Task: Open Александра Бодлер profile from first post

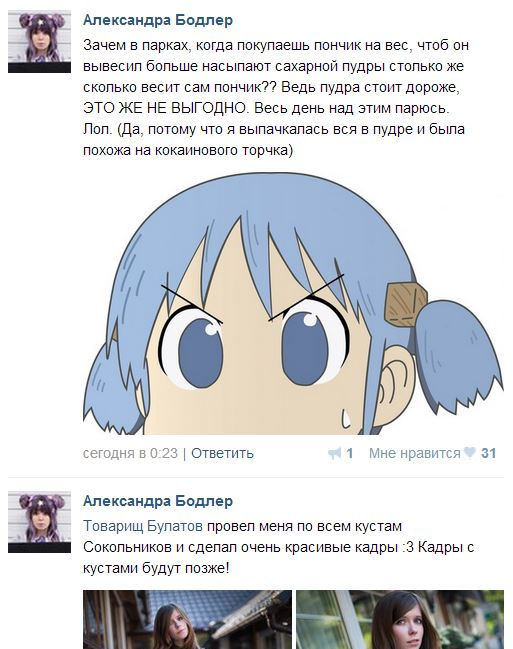Action: 158,20
